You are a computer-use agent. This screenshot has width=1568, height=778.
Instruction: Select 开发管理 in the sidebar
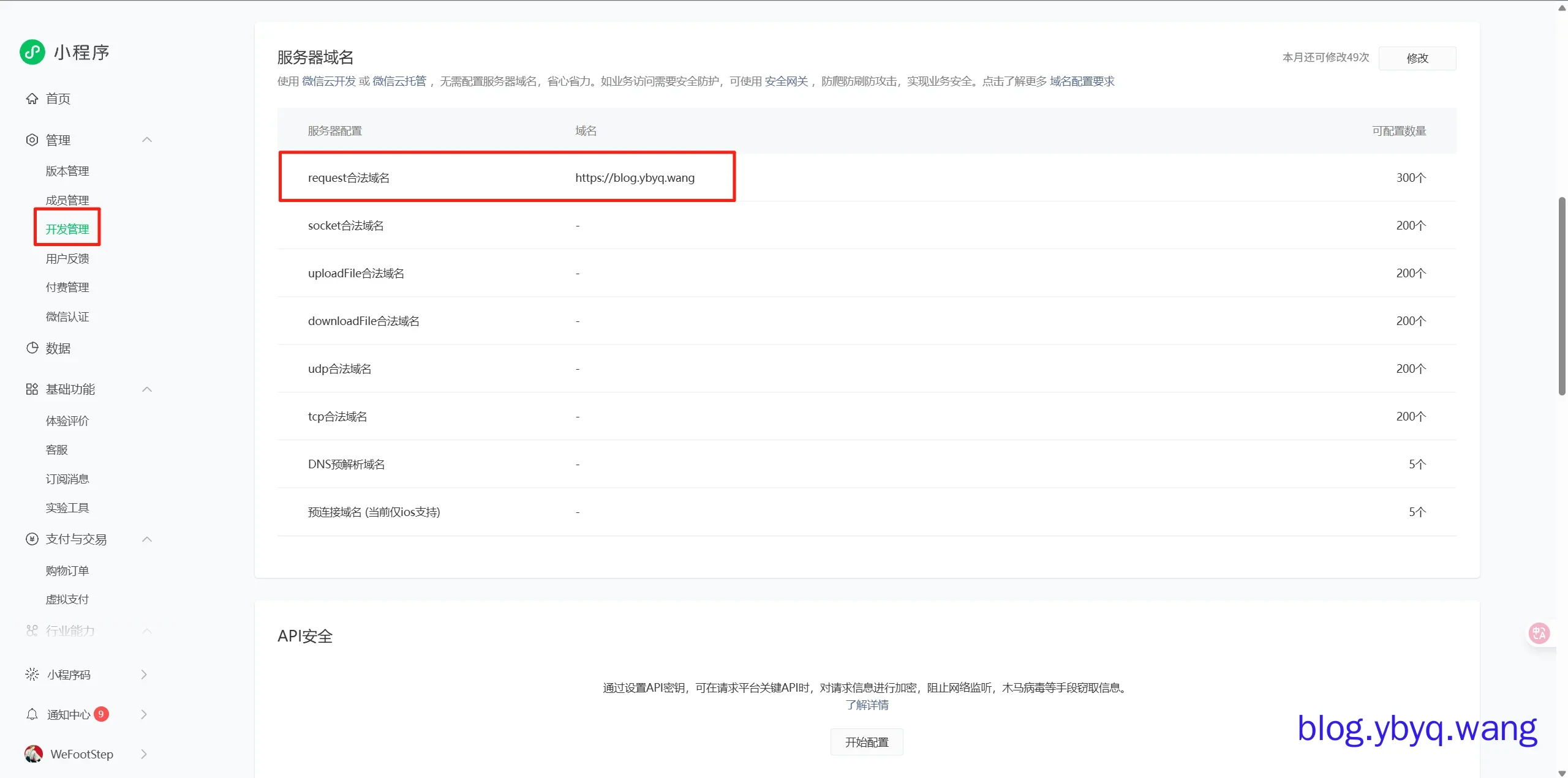67,229
